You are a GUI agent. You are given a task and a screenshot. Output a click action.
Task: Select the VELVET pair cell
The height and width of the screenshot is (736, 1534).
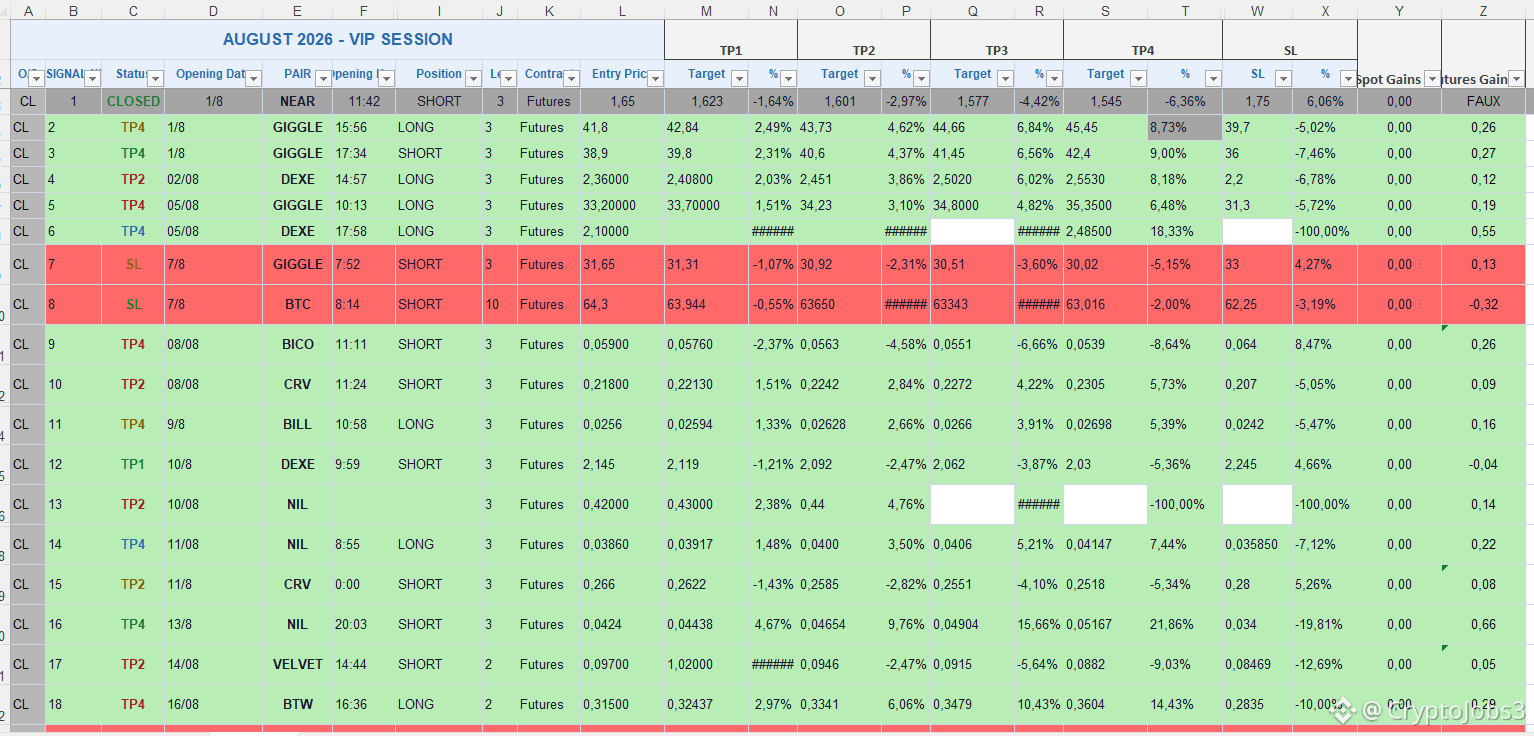pos(297,664)
